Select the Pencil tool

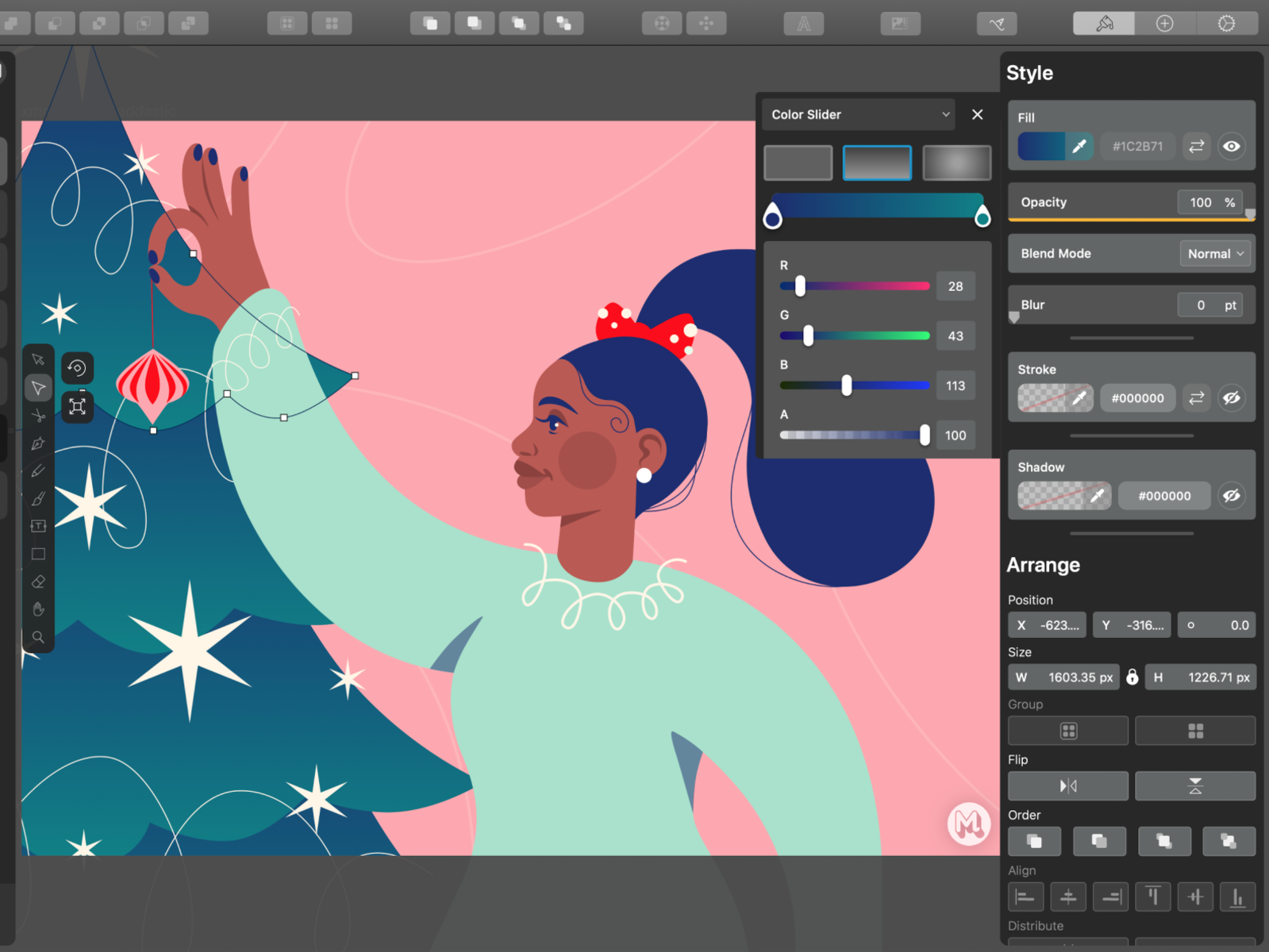point(38,471)
